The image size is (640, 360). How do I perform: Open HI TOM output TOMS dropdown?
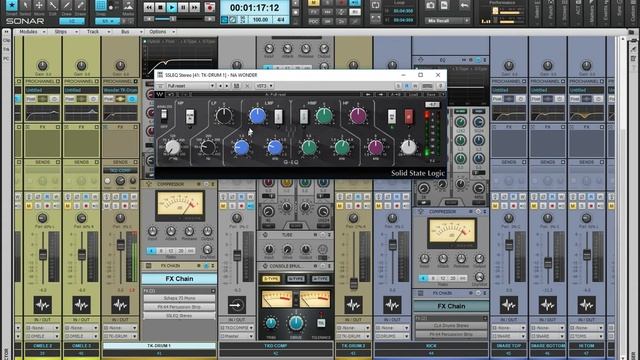click(x=587, y=336)
